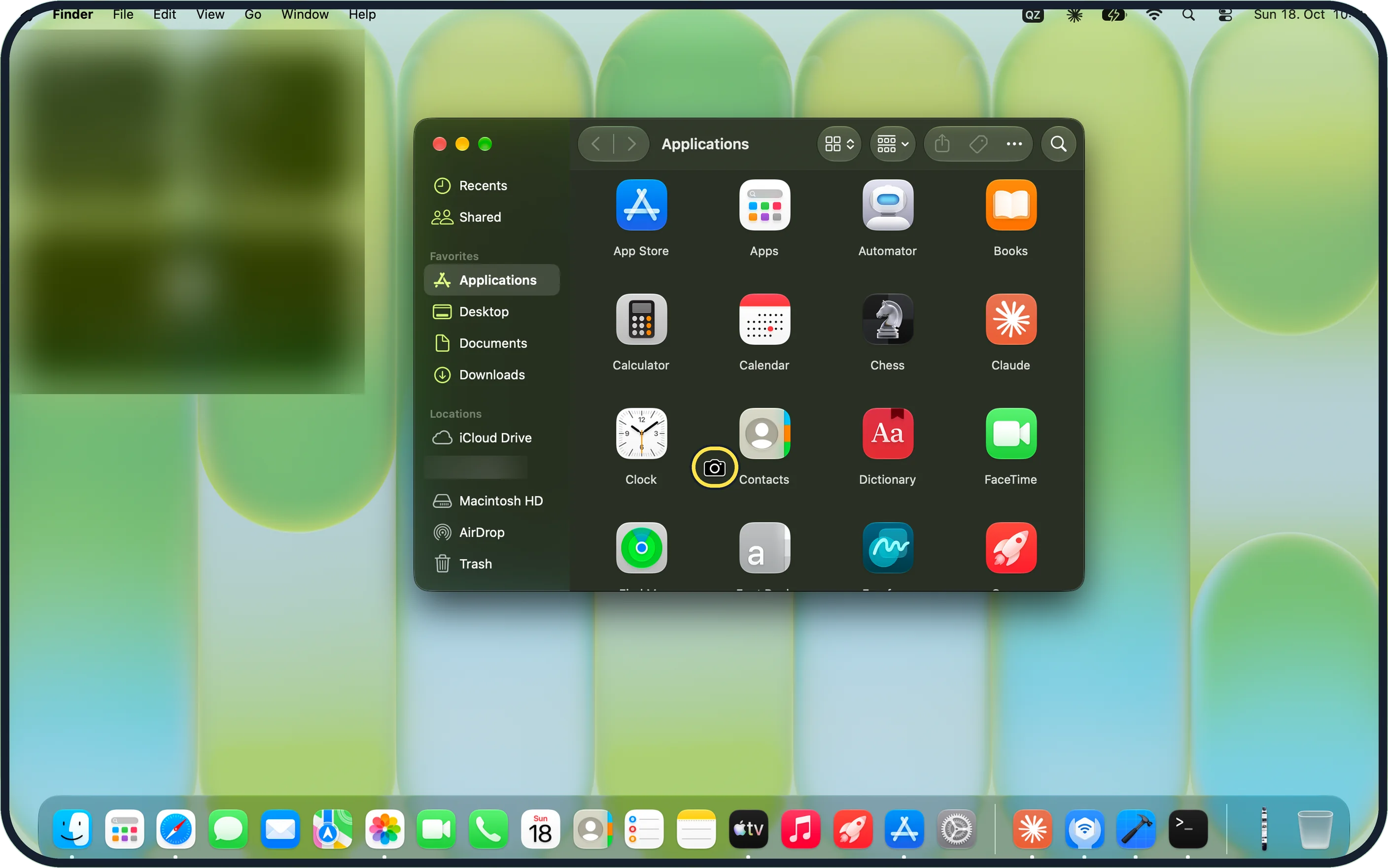
Task: Select the Books app icon
Action: pyautogui.click(x=1011, y=205)
